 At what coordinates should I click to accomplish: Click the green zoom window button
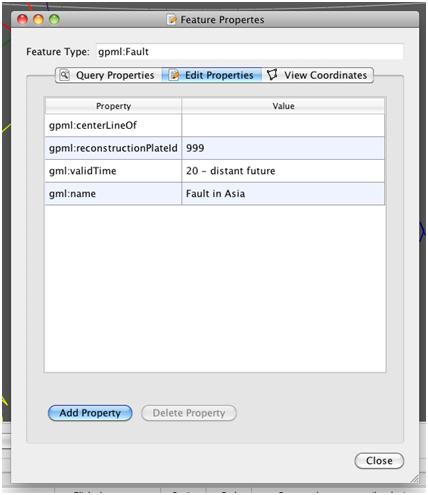coord(54,20)
